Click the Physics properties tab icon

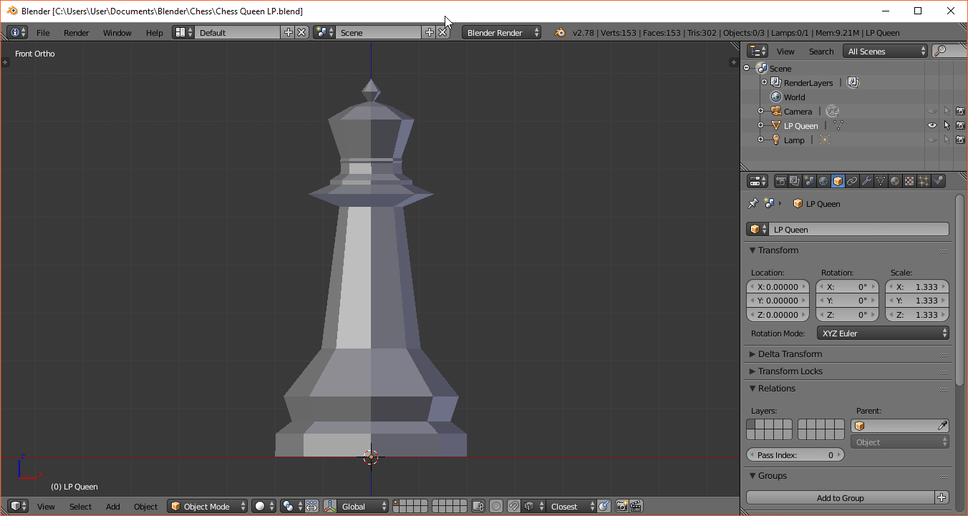pos(938,181)
